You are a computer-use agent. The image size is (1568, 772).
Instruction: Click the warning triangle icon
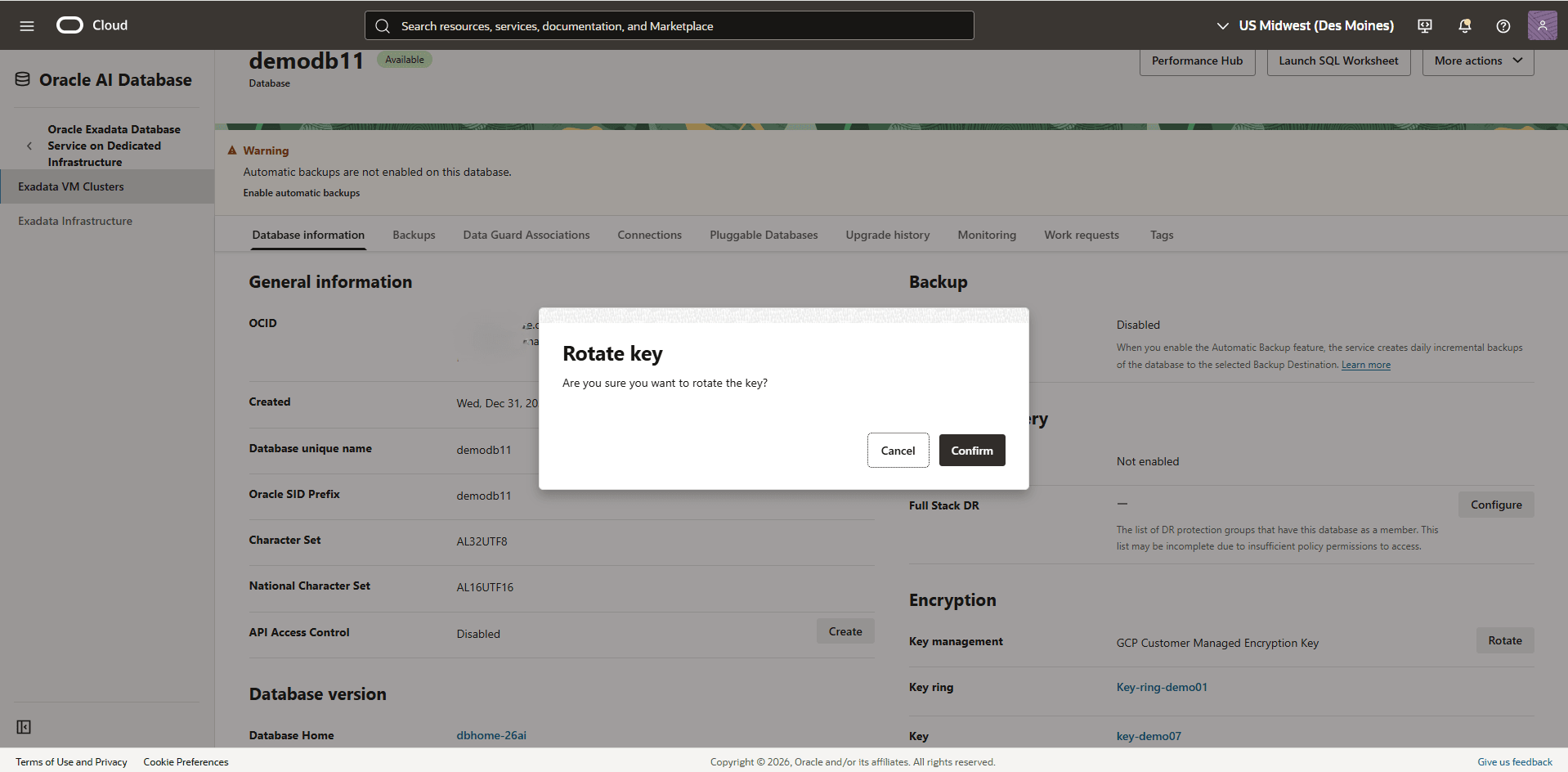pyautogui.click(x=231, y=150)
